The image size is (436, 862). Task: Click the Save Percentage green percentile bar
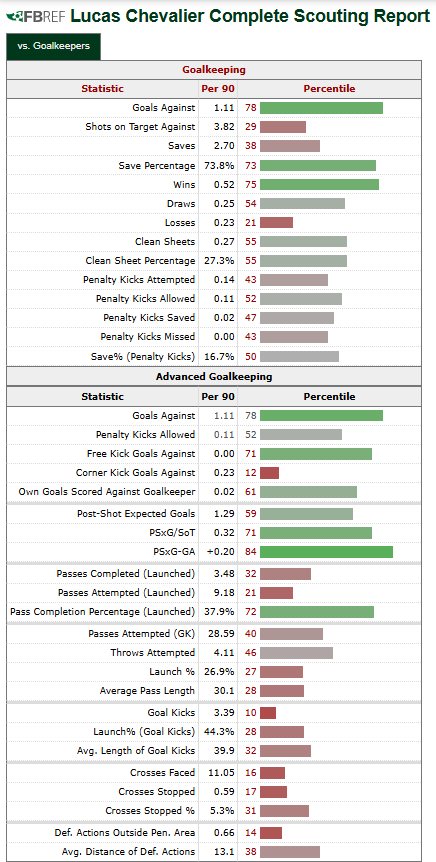coord(318,165)
